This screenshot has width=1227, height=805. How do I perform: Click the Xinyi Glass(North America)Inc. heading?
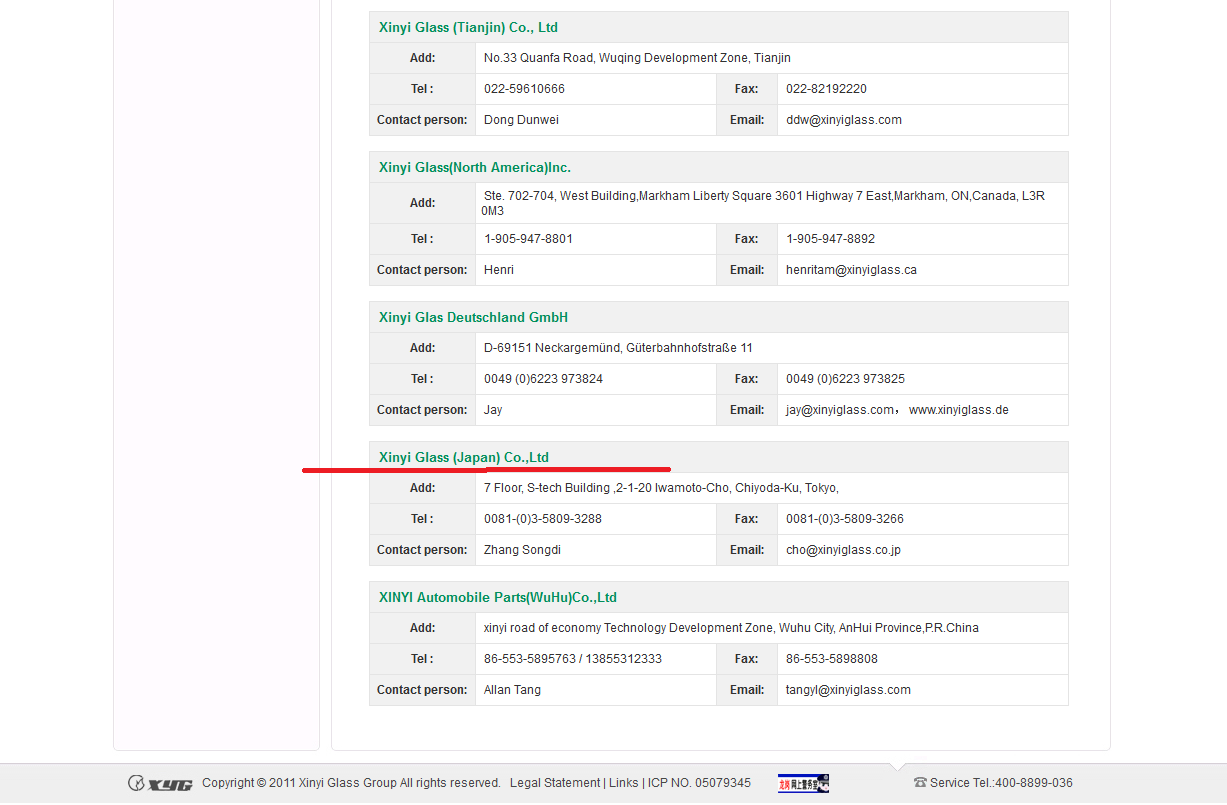[x=475, y=167]
